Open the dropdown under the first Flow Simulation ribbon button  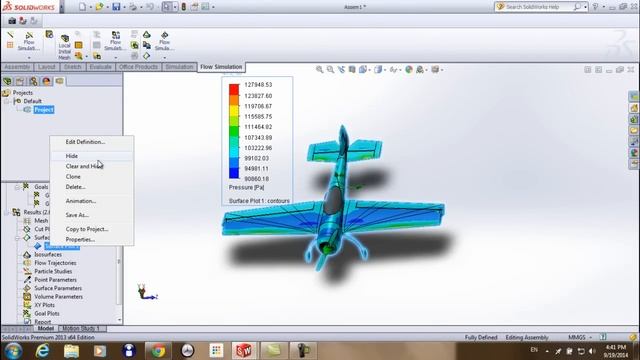(29, 57)
